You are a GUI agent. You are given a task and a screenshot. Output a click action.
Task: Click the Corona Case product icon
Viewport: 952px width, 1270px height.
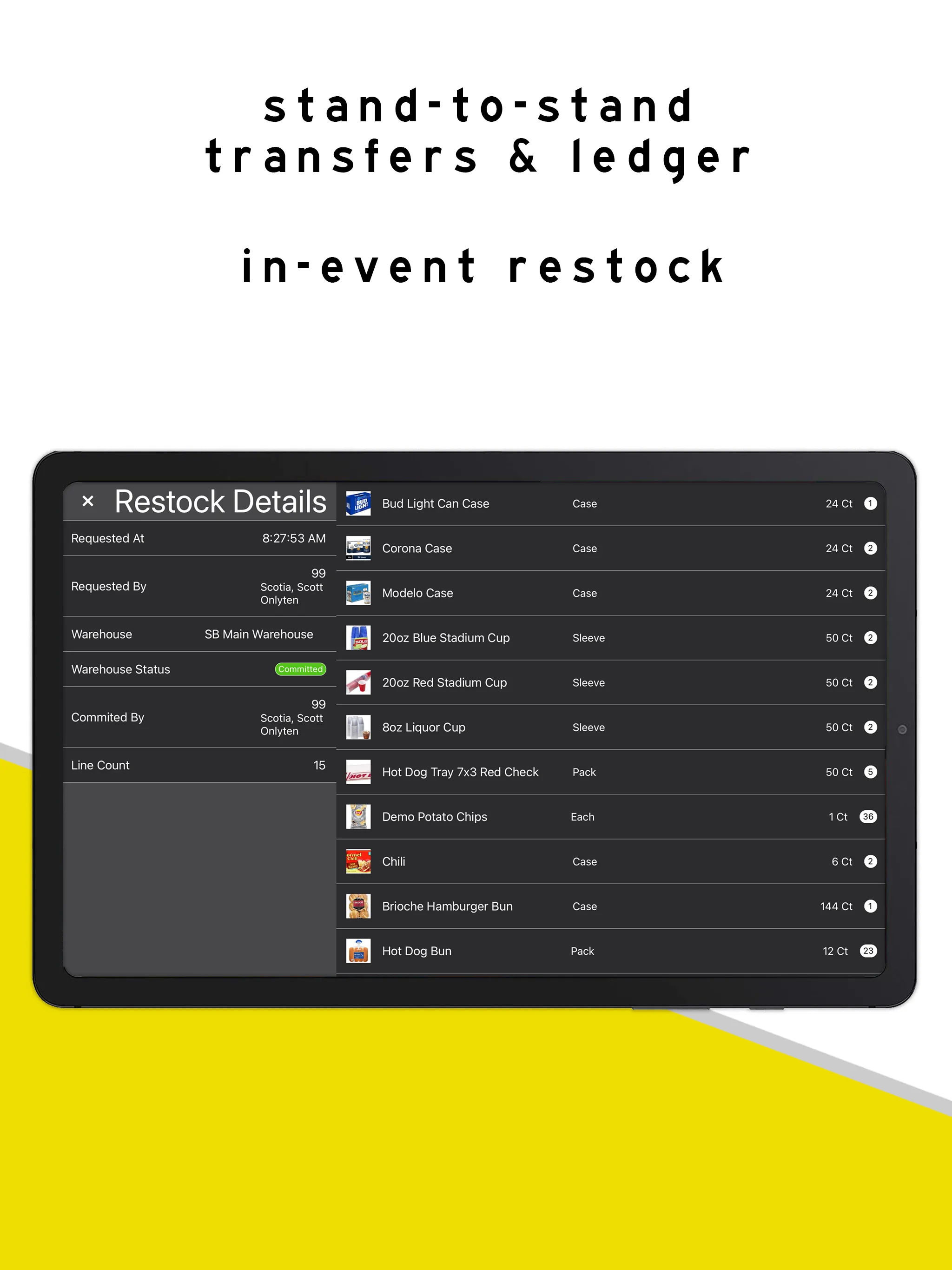(357, 548)
